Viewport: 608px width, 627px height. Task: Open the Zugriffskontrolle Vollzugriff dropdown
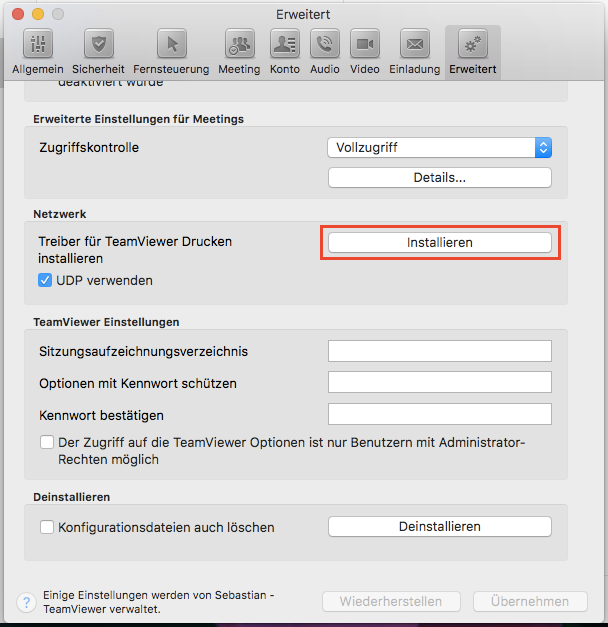(440, 148)
